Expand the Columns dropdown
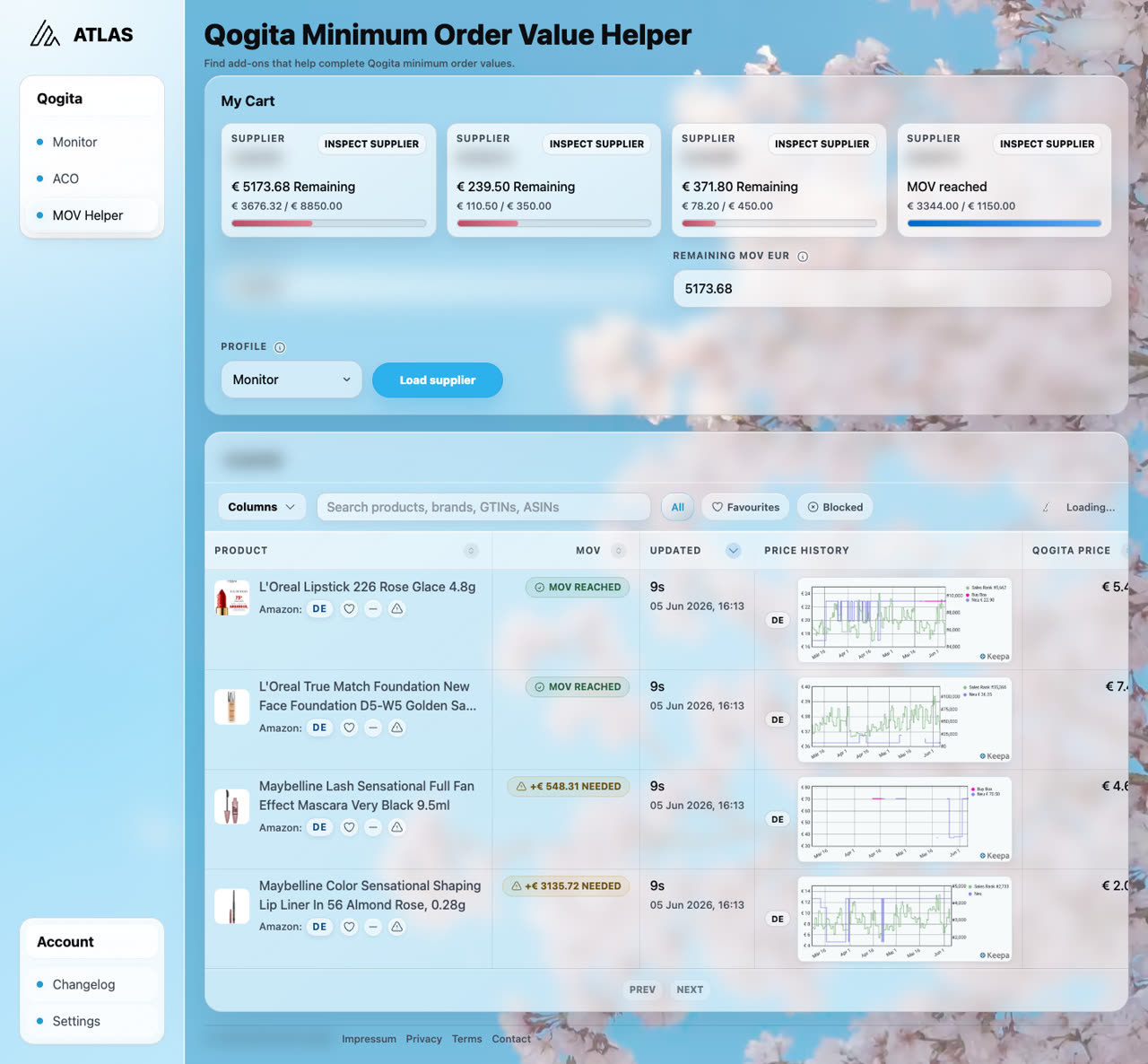This screenshot has width=1148, height=1064. pos(262,507)
